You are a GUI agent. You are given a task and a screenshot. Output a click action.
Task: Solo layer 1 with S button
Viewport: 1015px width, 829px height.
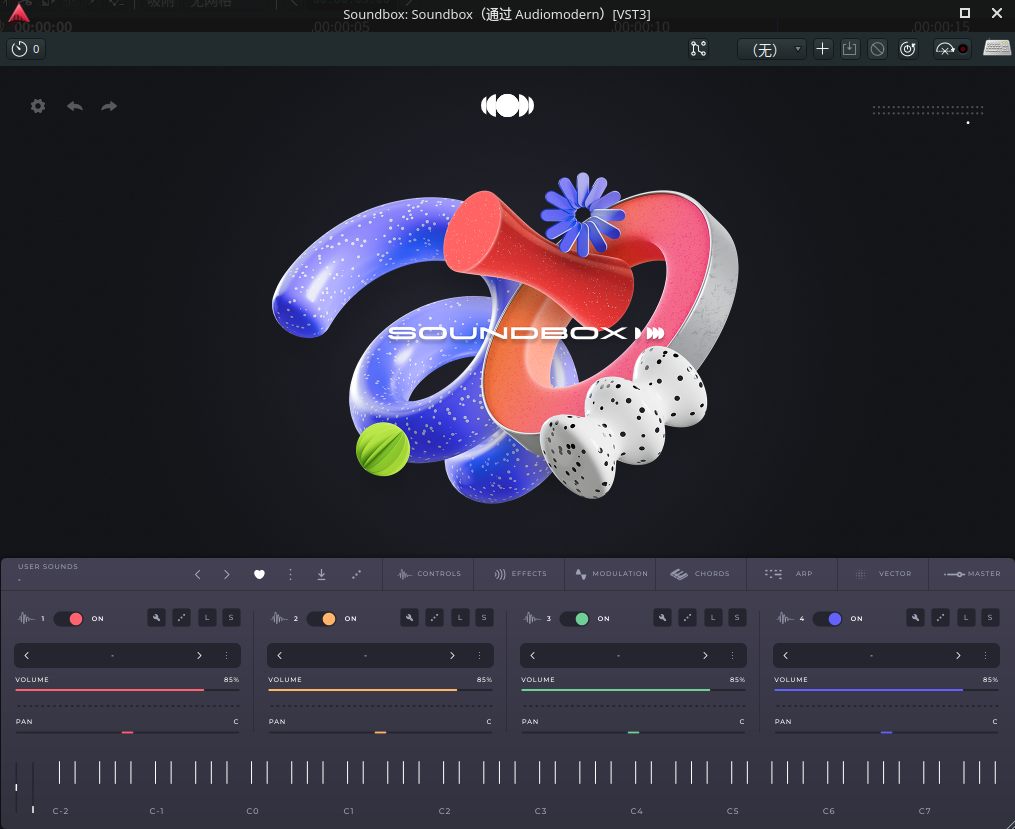(231, 618)
